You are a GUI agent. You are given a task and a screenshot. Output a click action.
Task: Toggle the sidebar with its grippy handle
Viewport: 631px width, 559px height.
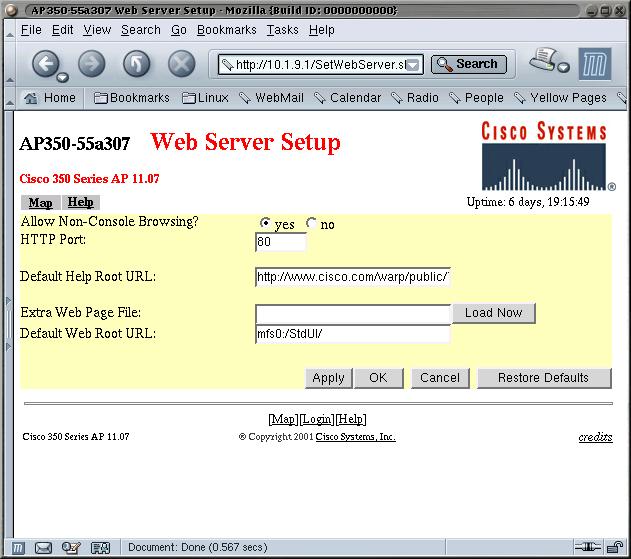[8, 324]
